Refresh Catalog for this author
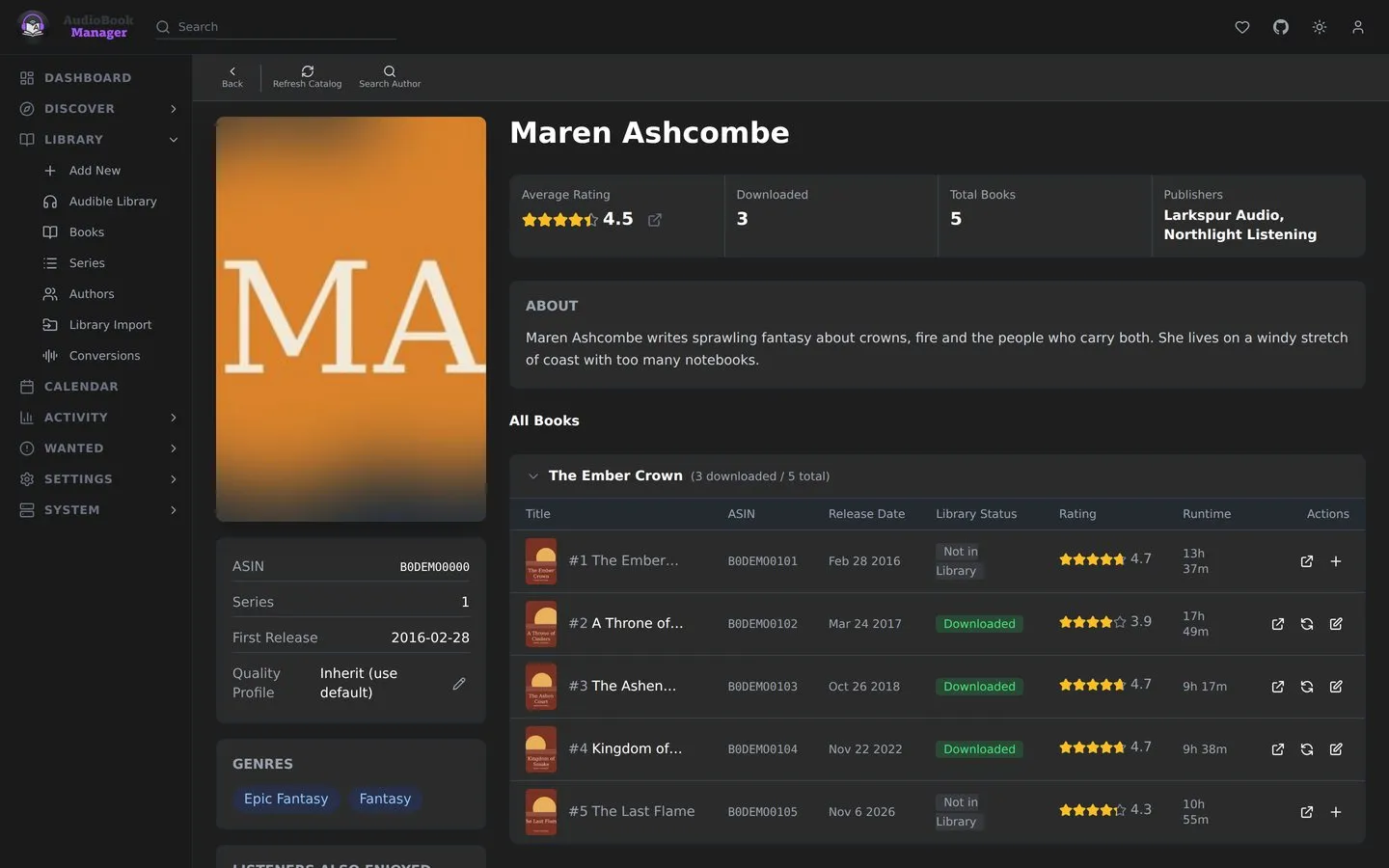This screenshot has width=1389, height=868. click(x=307, y=77)
